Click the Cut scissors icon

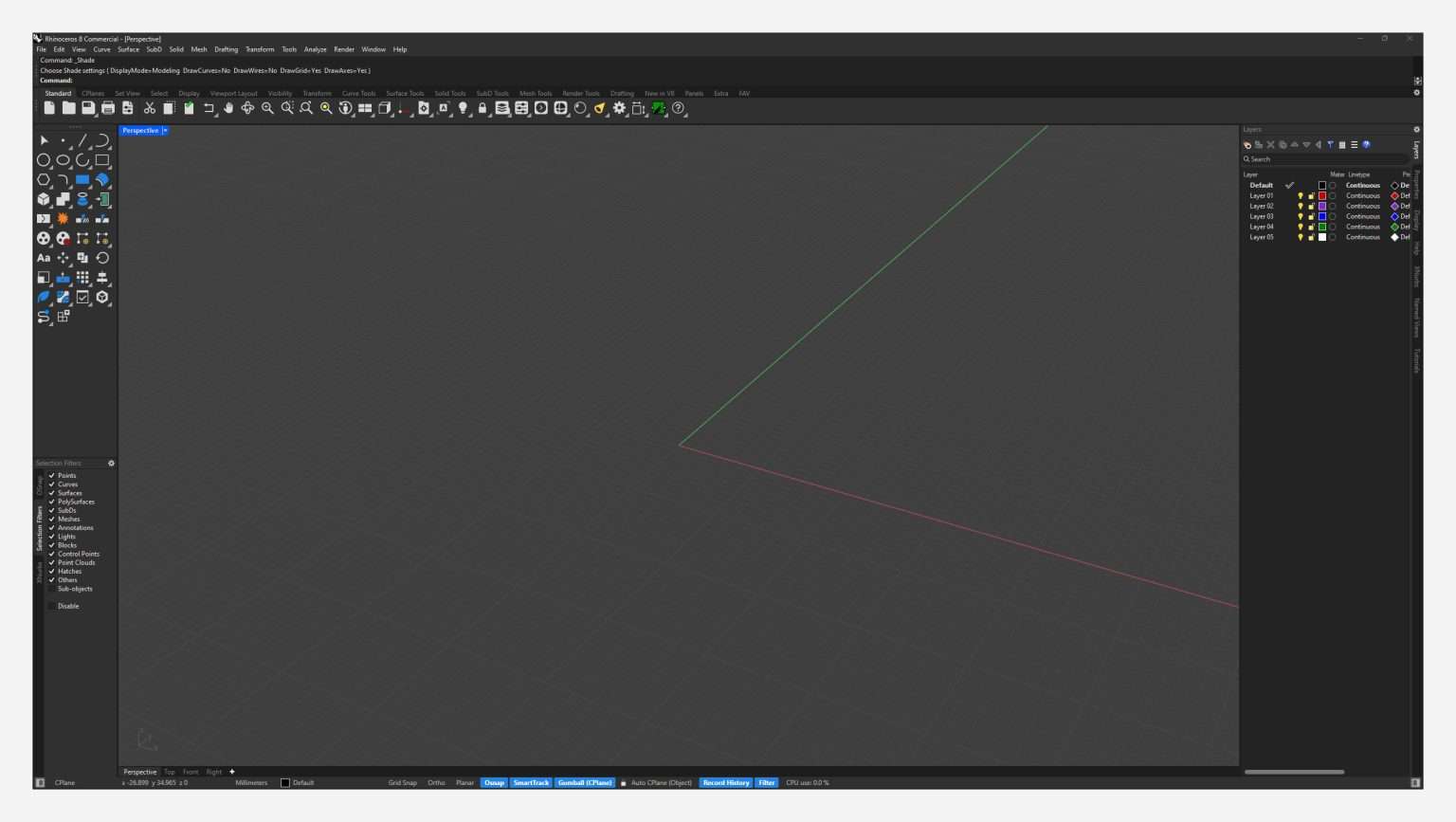150,108
